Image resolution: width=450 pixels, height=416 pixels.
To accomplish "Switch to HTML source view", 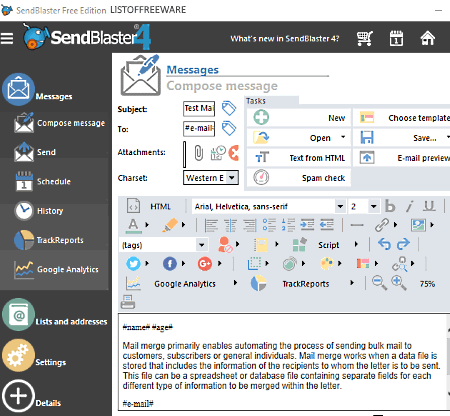I will click(149, 206).
